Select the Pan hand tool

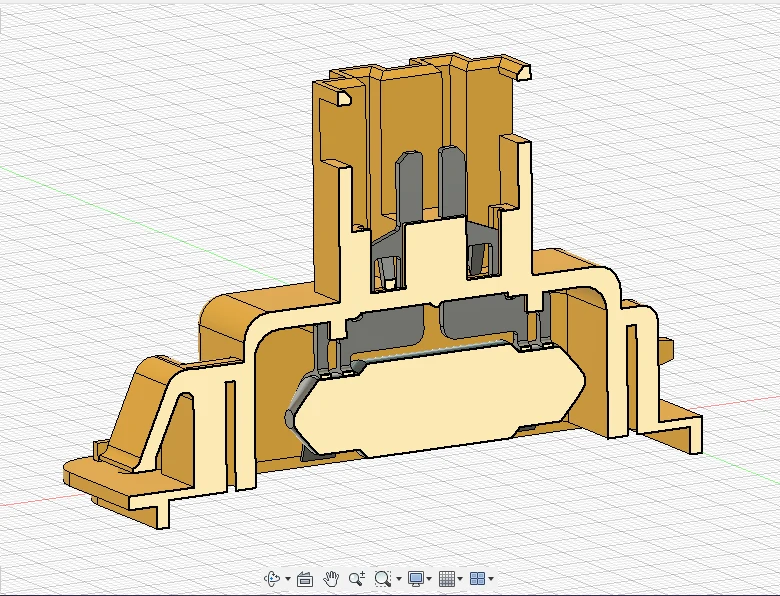click(331, 579)
